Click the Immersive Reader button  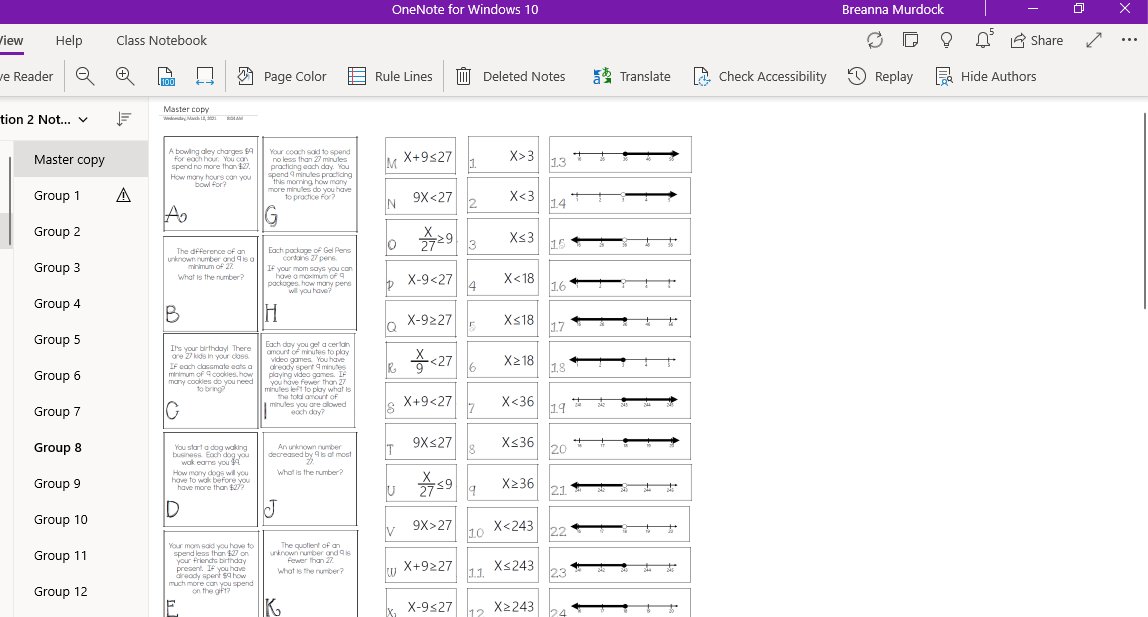point(27,76)
